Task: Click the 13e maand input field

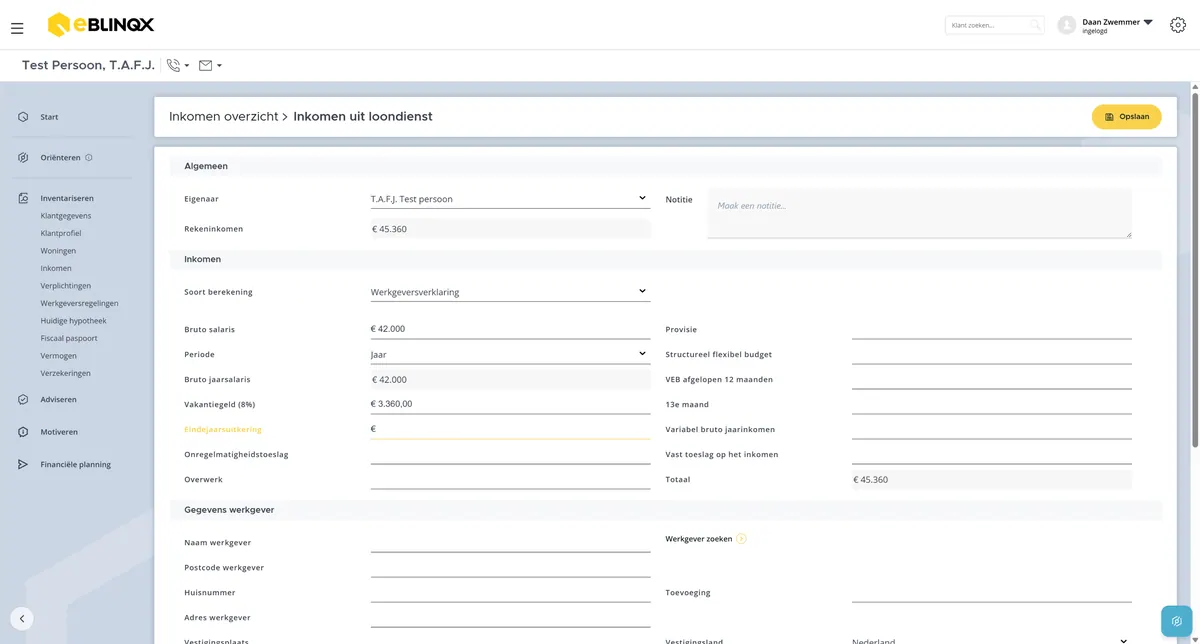Action: tap(992, 404)
